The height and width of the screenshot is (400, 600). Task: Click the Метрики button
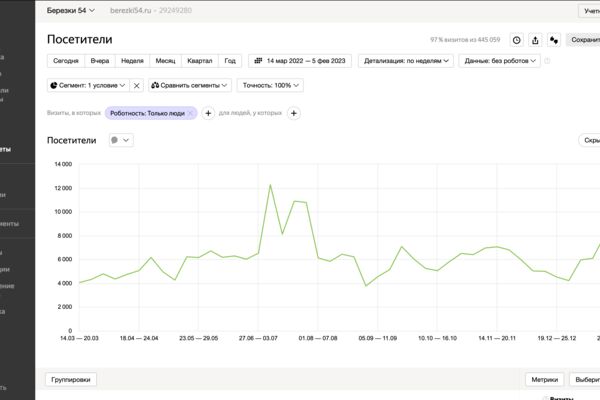545,380
